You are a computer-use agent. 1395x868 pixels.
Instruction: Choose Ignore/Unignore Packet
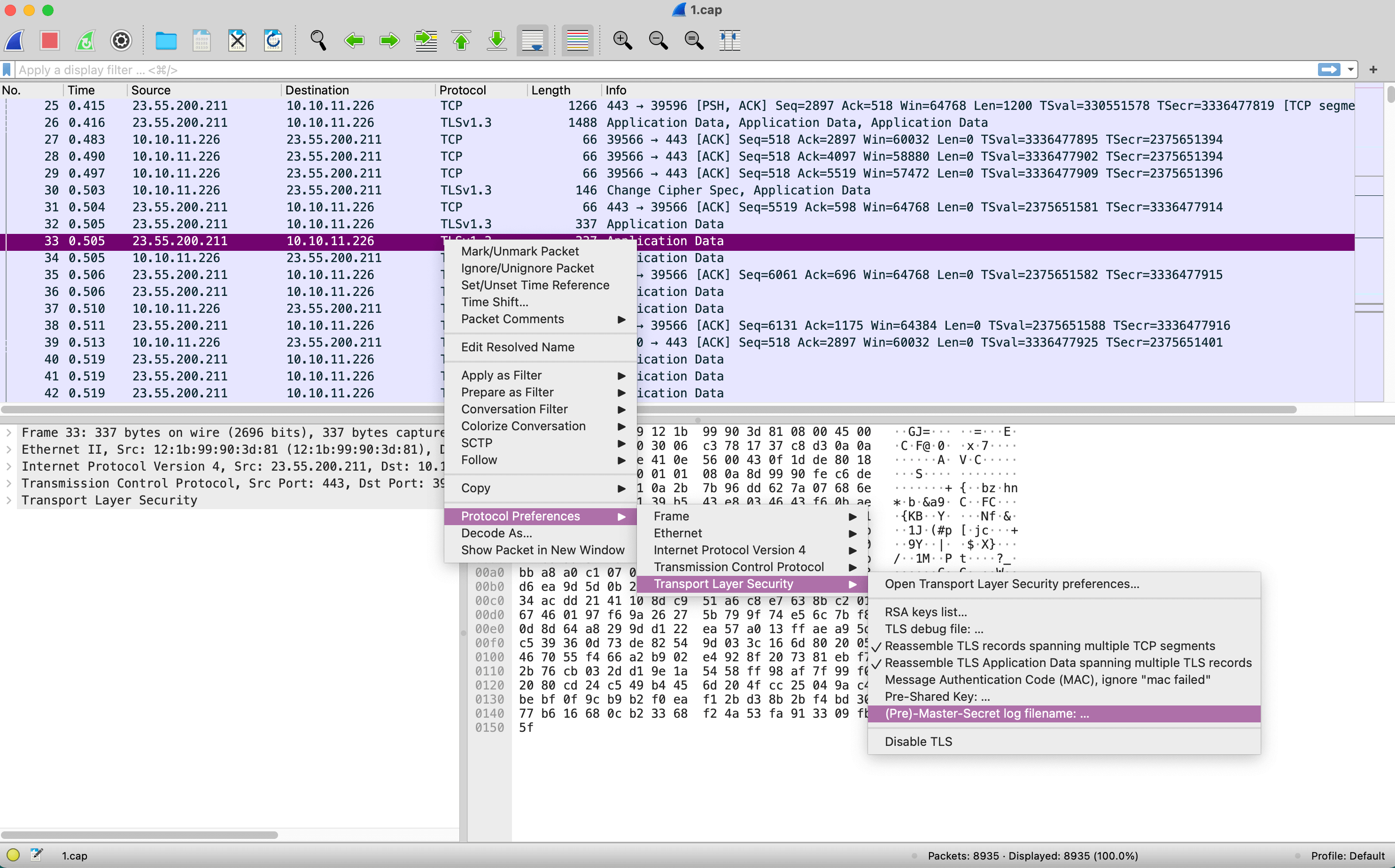540,269
